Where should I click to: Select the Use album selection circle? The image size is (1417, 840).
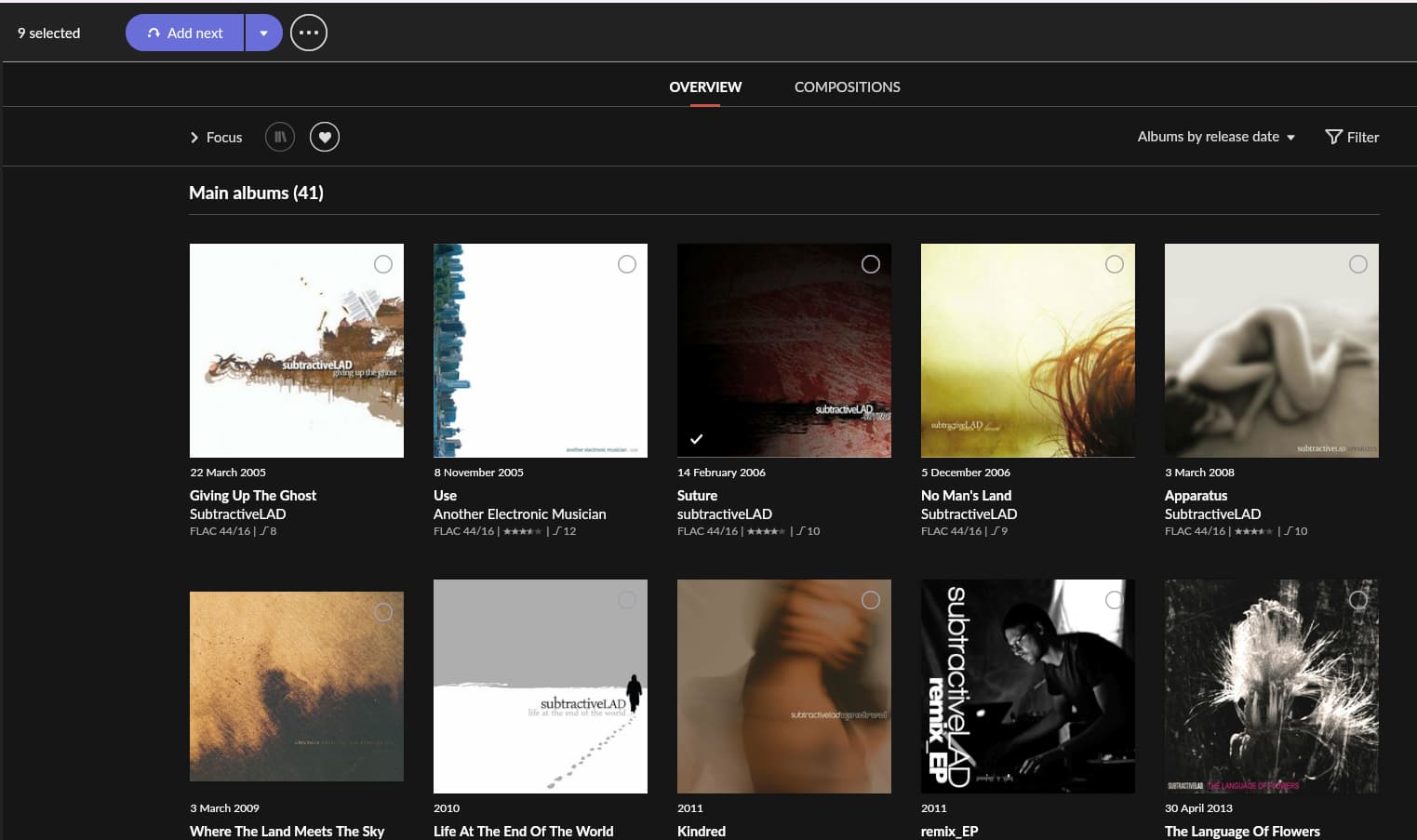click(627, 264)
